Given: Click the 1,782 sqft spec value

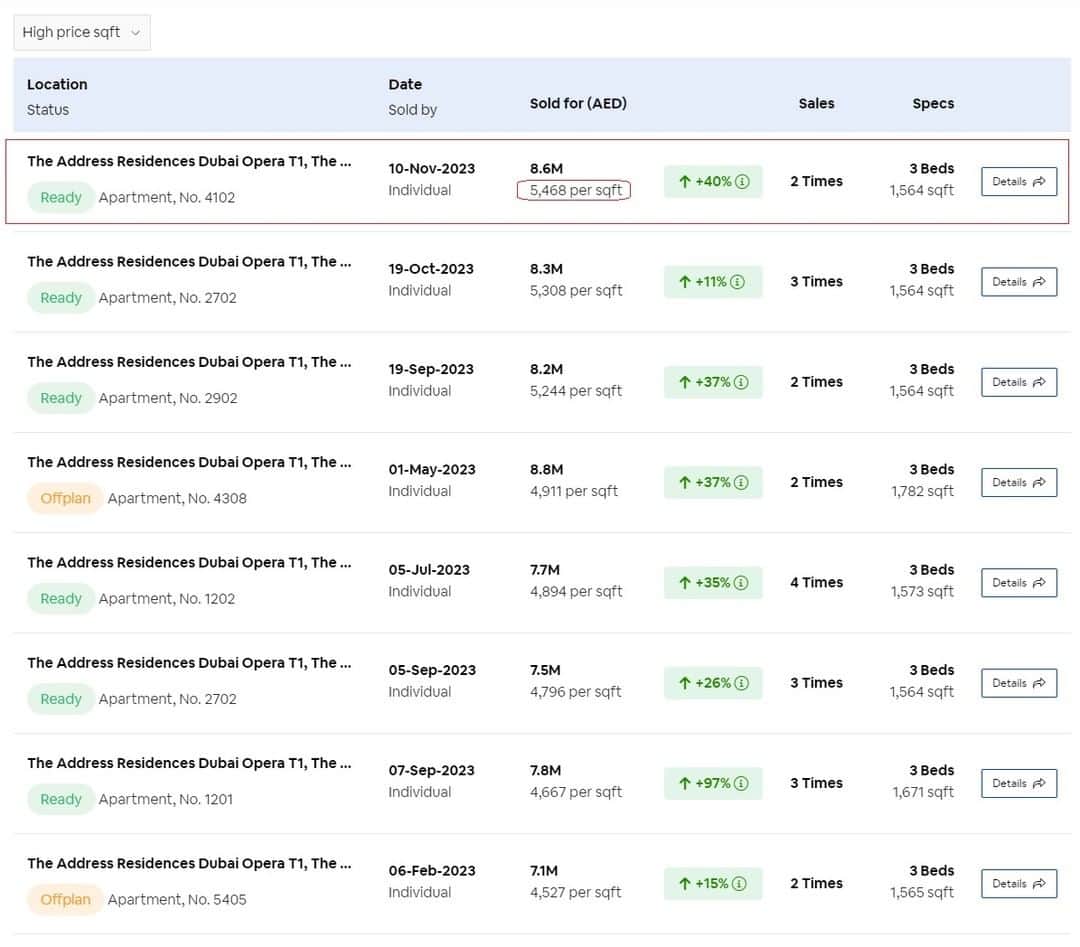Looking at the screenshot, I should (x=922, y=491).
